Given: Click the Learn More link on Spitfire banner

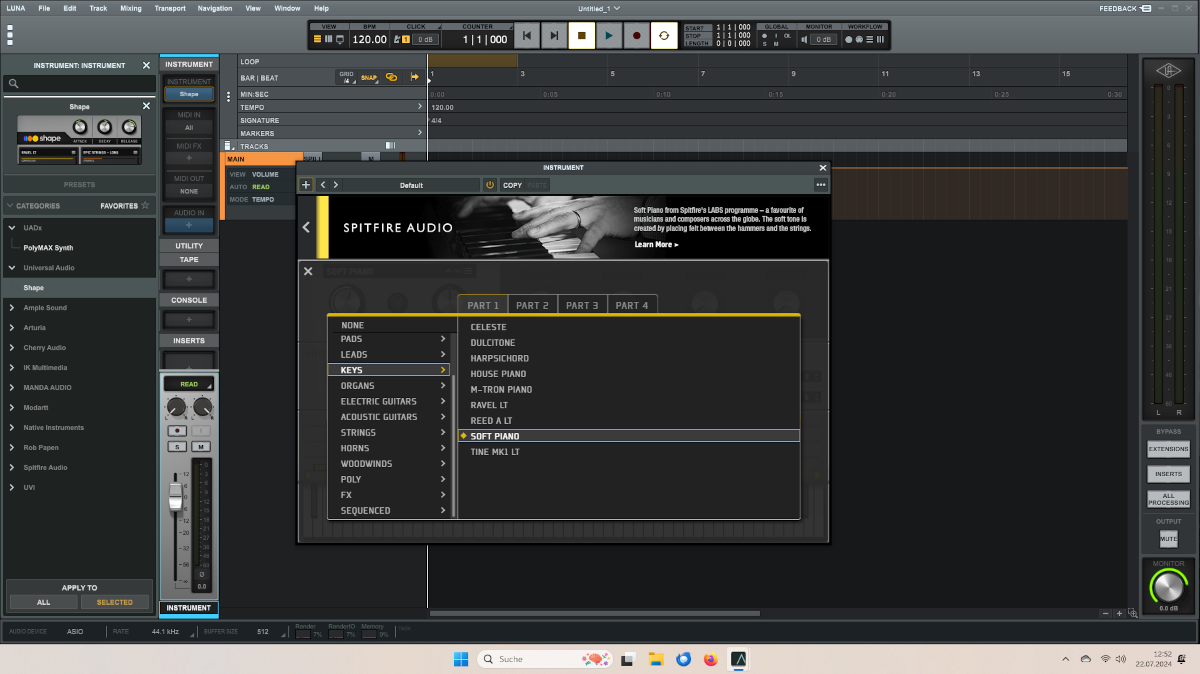Looking at the screenshot, I should point(656,244).
